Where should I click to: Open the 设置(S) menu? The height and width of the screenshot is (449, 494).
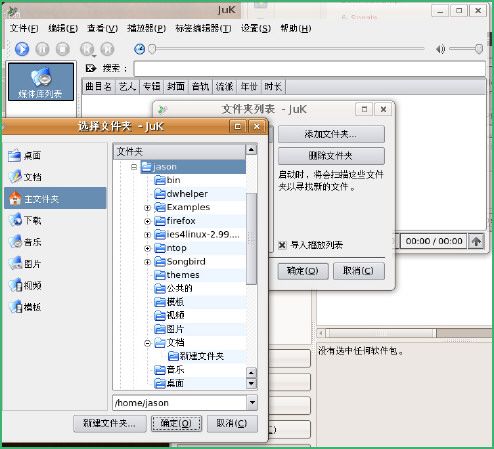click(x=256, y=29)
